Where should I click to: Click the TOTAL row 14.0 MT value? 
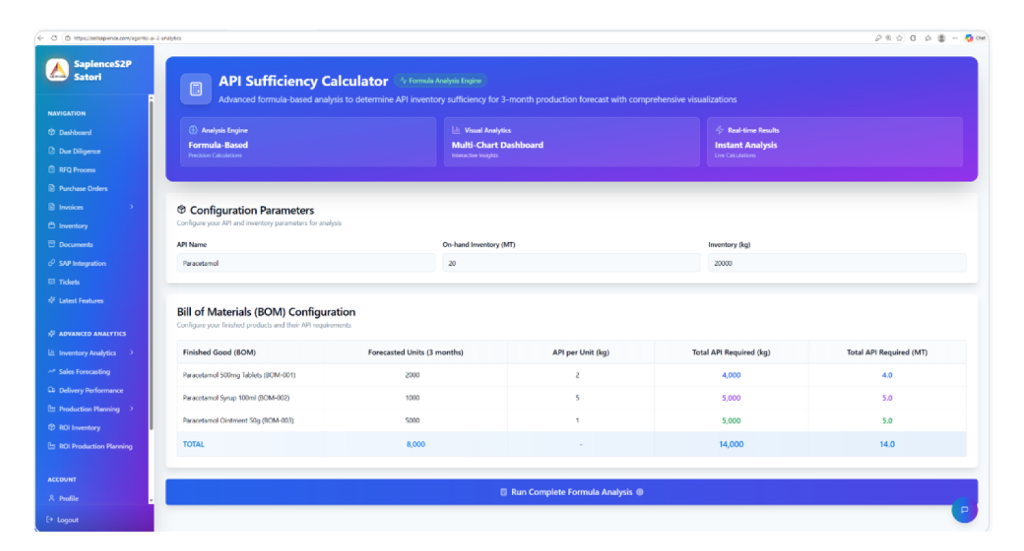887,444
